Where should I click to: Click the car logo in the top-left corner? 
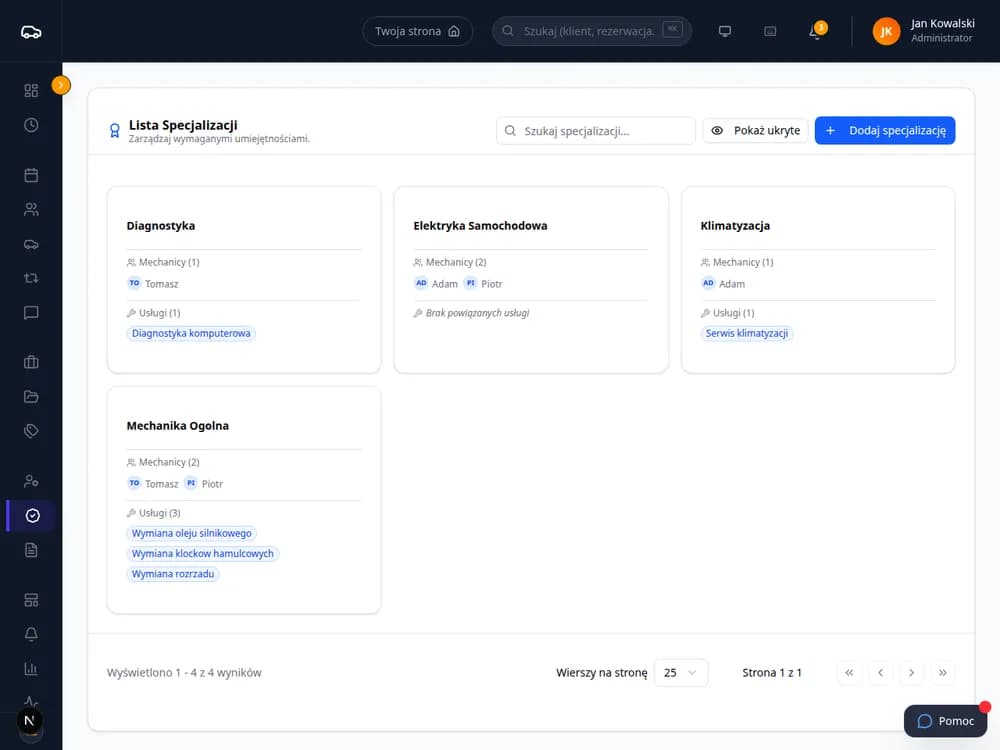click(31, 32)
